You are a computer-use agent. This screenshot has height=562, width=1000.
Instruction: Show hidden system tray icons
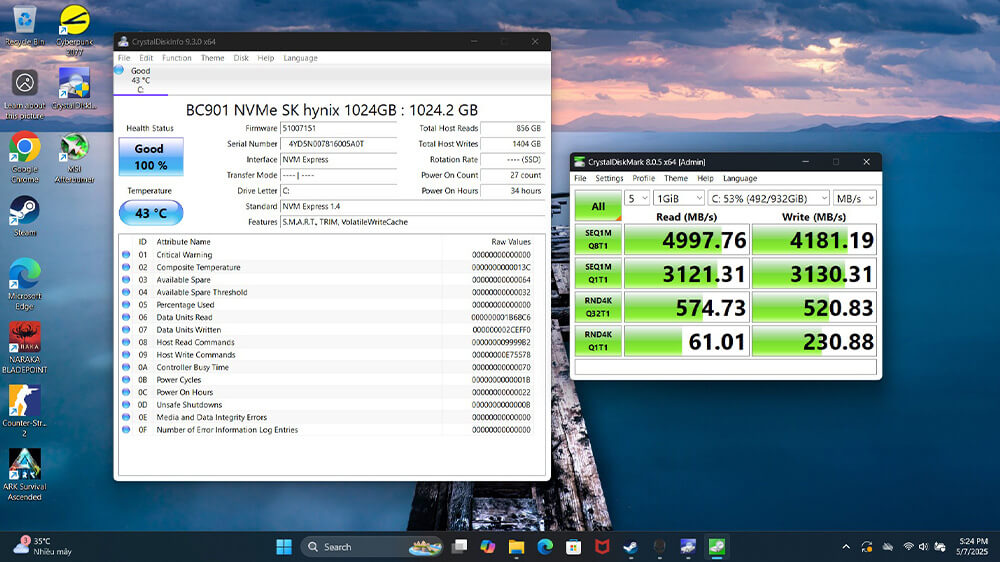click(x=846, y=547)
